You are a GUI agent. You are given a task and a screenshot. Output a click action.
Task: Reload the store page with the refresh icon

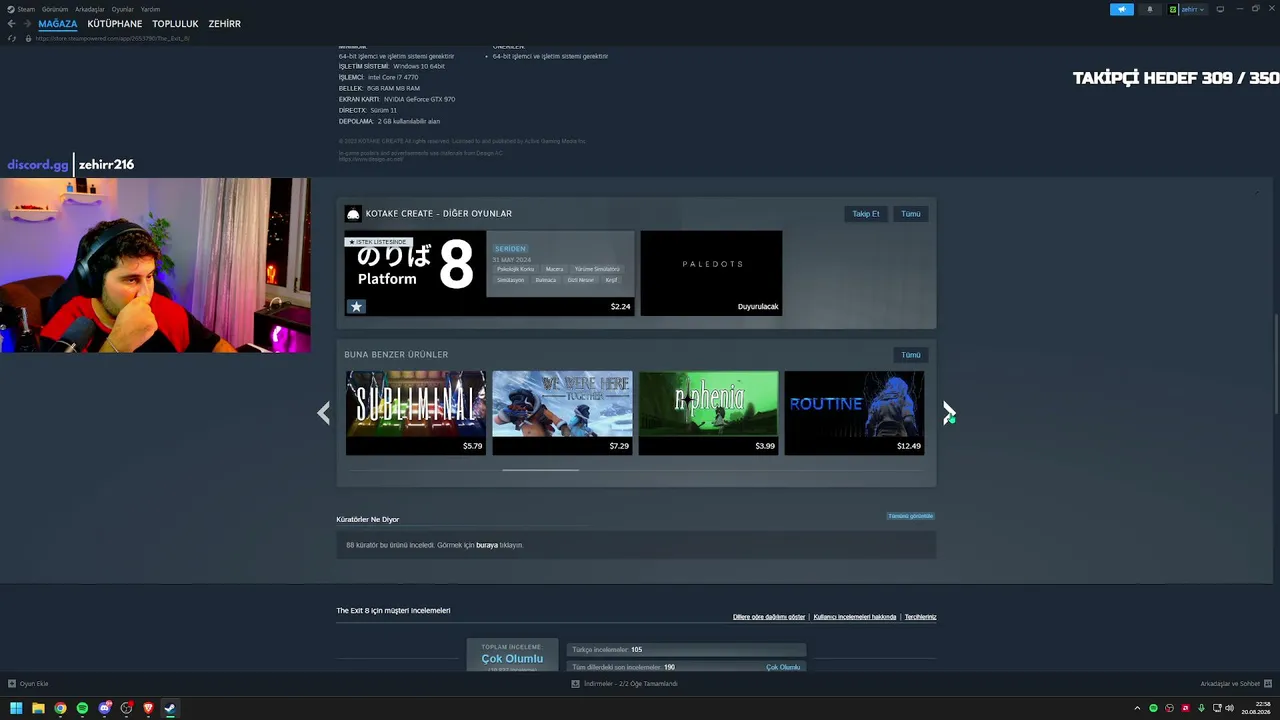click(x=12, y=38)
